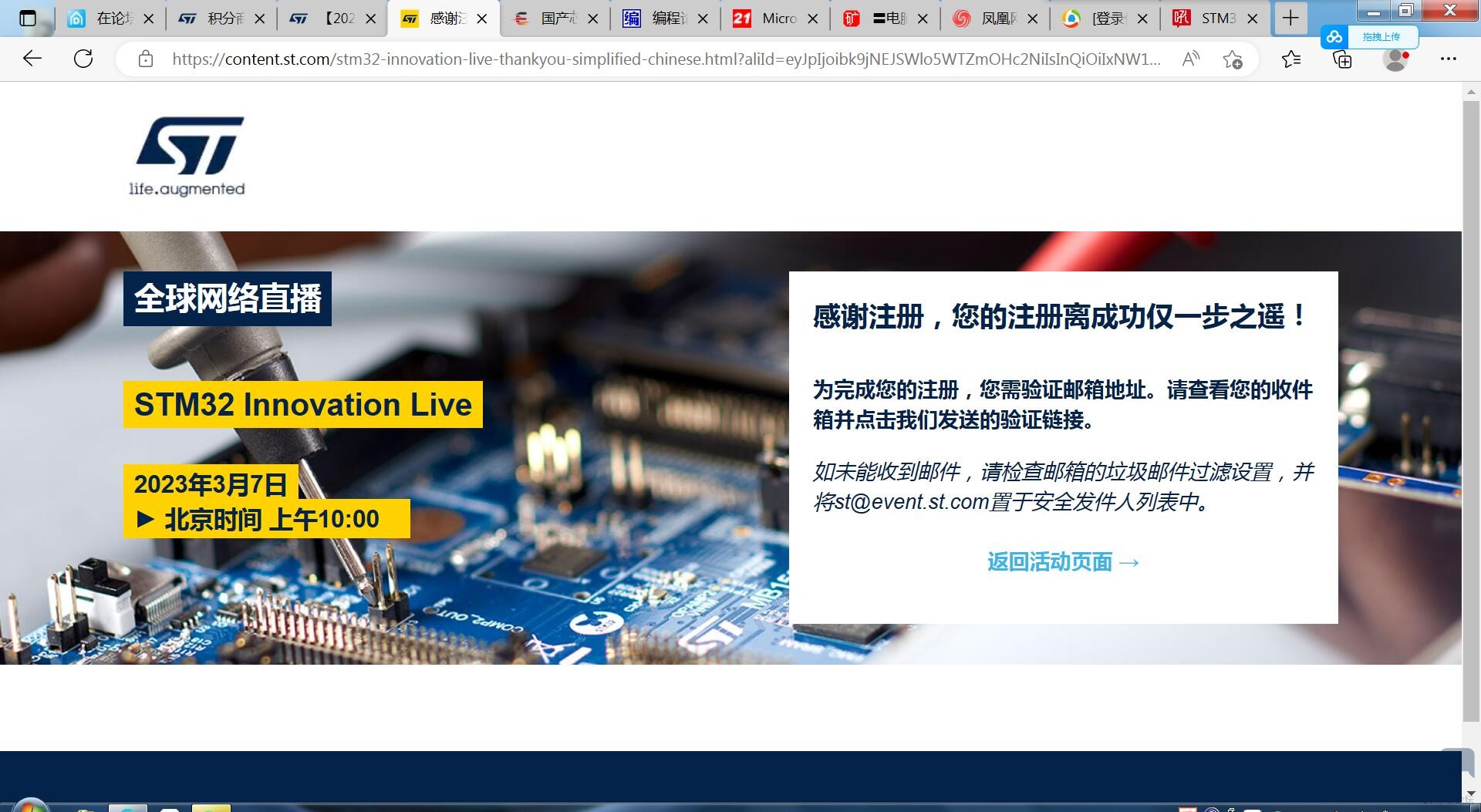Add this page to favorites
The width and height of the screenshot is (1481, 812).
[1232, 59]
